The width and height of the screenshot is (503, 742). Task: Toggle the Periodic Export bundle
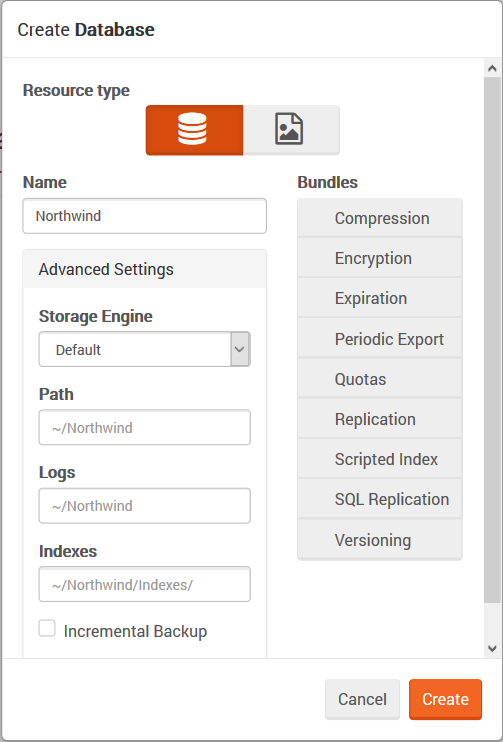(379, 339)
